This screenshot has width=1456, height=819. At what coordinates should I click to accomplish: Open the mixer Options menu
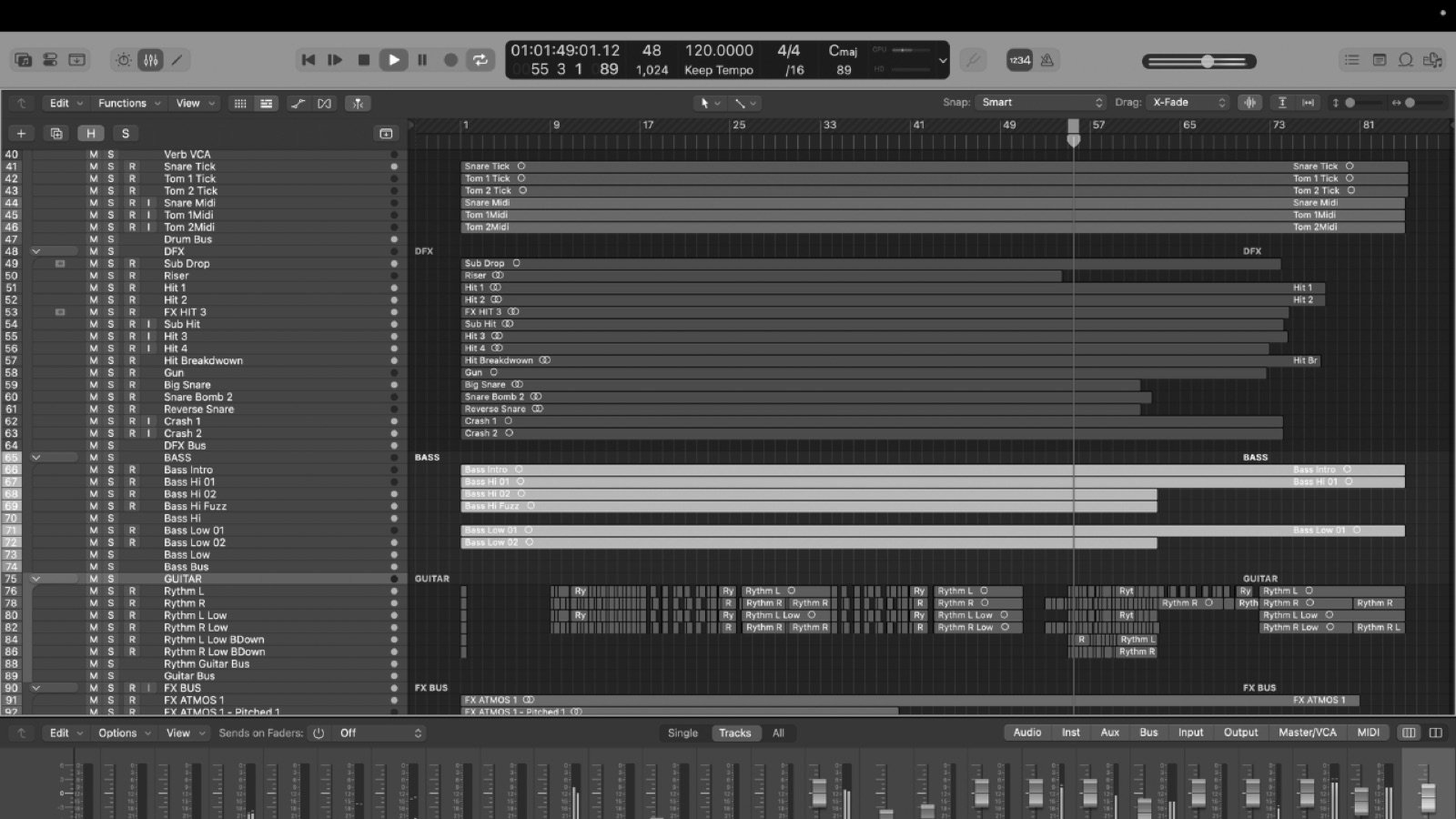(x=124, y=733)
